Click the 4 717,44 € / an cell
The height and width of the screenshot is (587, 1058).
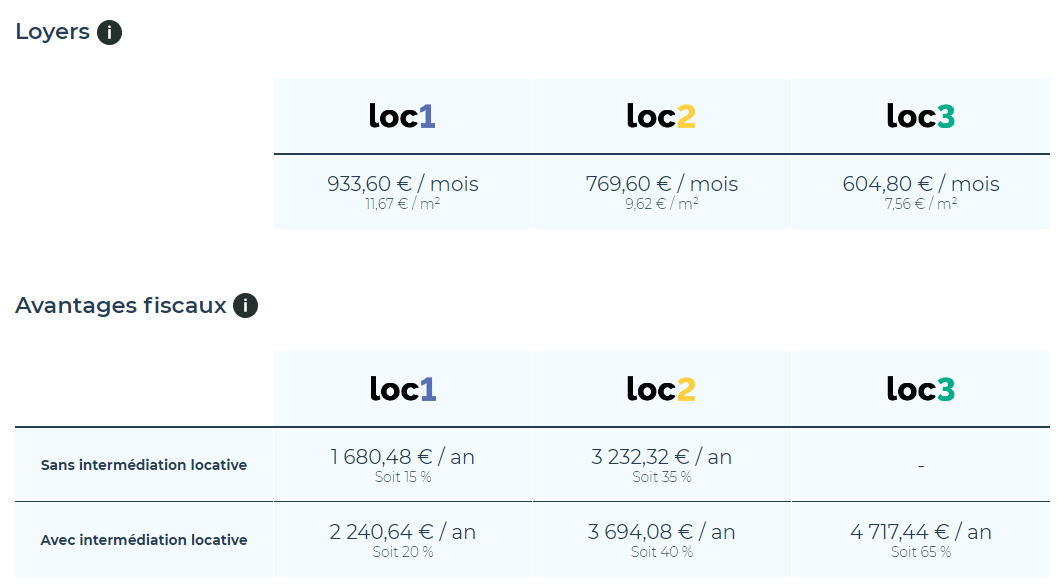pyautogui.click(x=920, y=539)
